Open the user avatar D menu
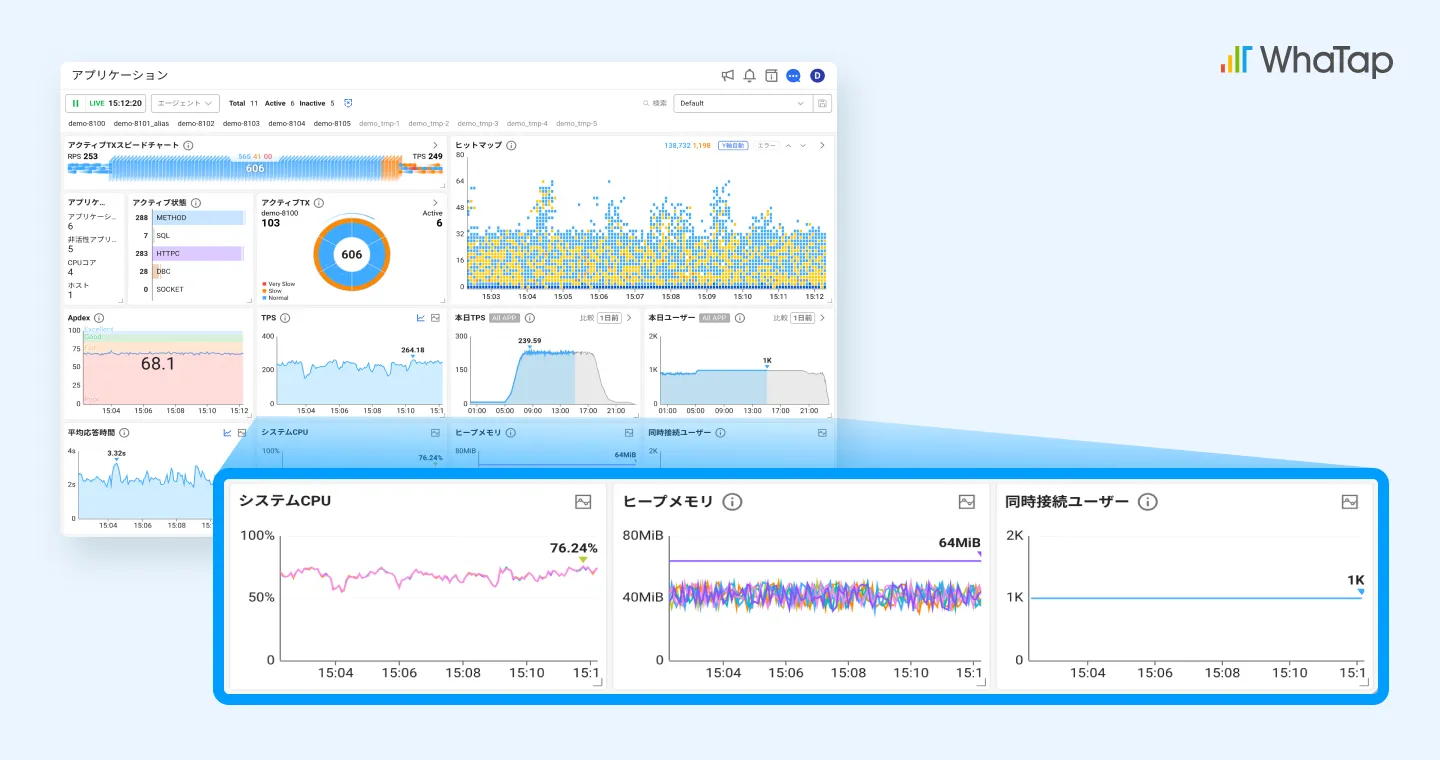 click(817, 75)
